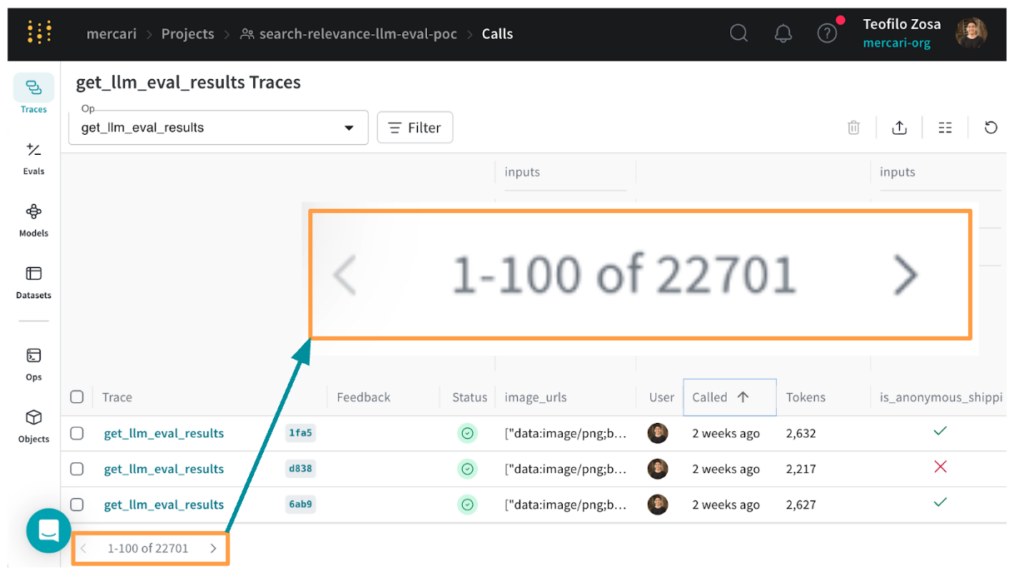Go to Models in the sidebar
This screenshot has width=1024, height=572.
[x=33, y=219]
